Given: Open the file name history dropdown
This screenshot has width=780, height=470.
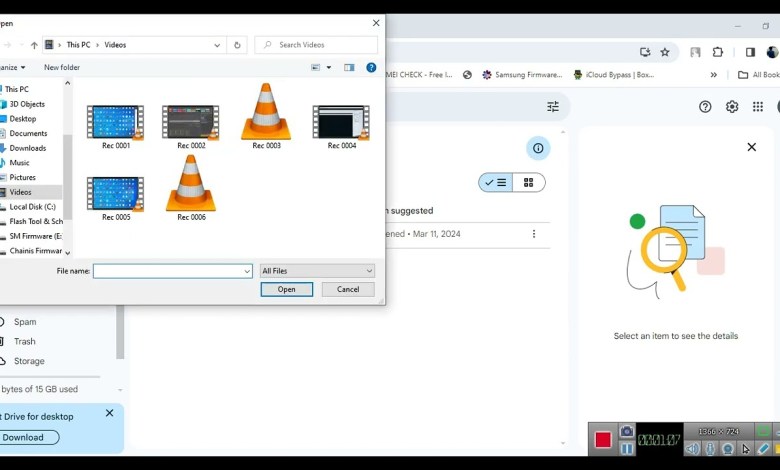Looking at the screenshot, I should coord(247,271).
